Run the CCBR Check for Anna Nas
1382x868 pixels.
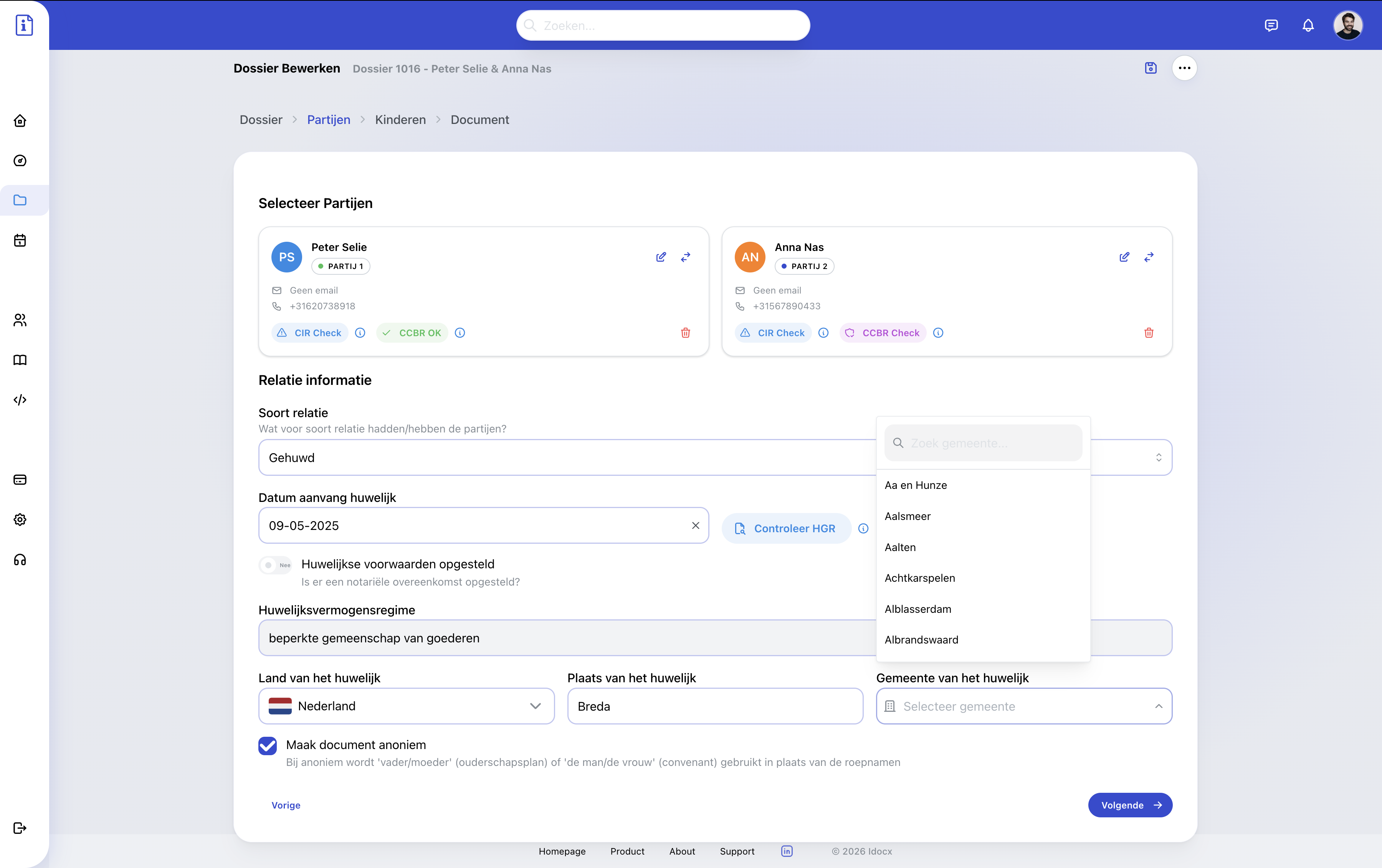(883, 333)
